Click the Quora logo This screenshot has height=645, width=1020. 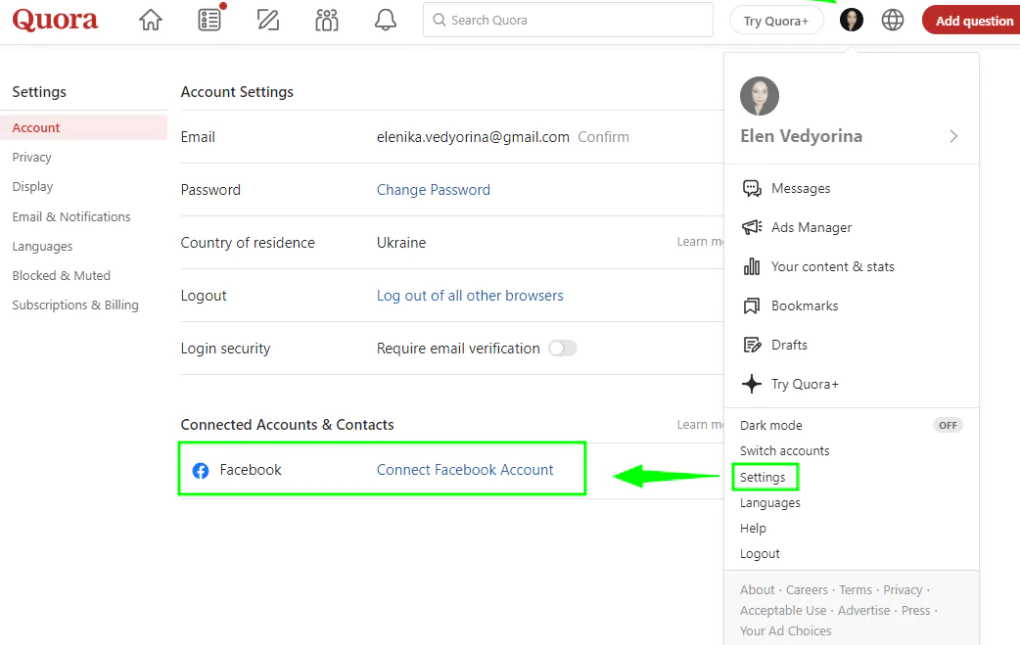click(55, 20)
